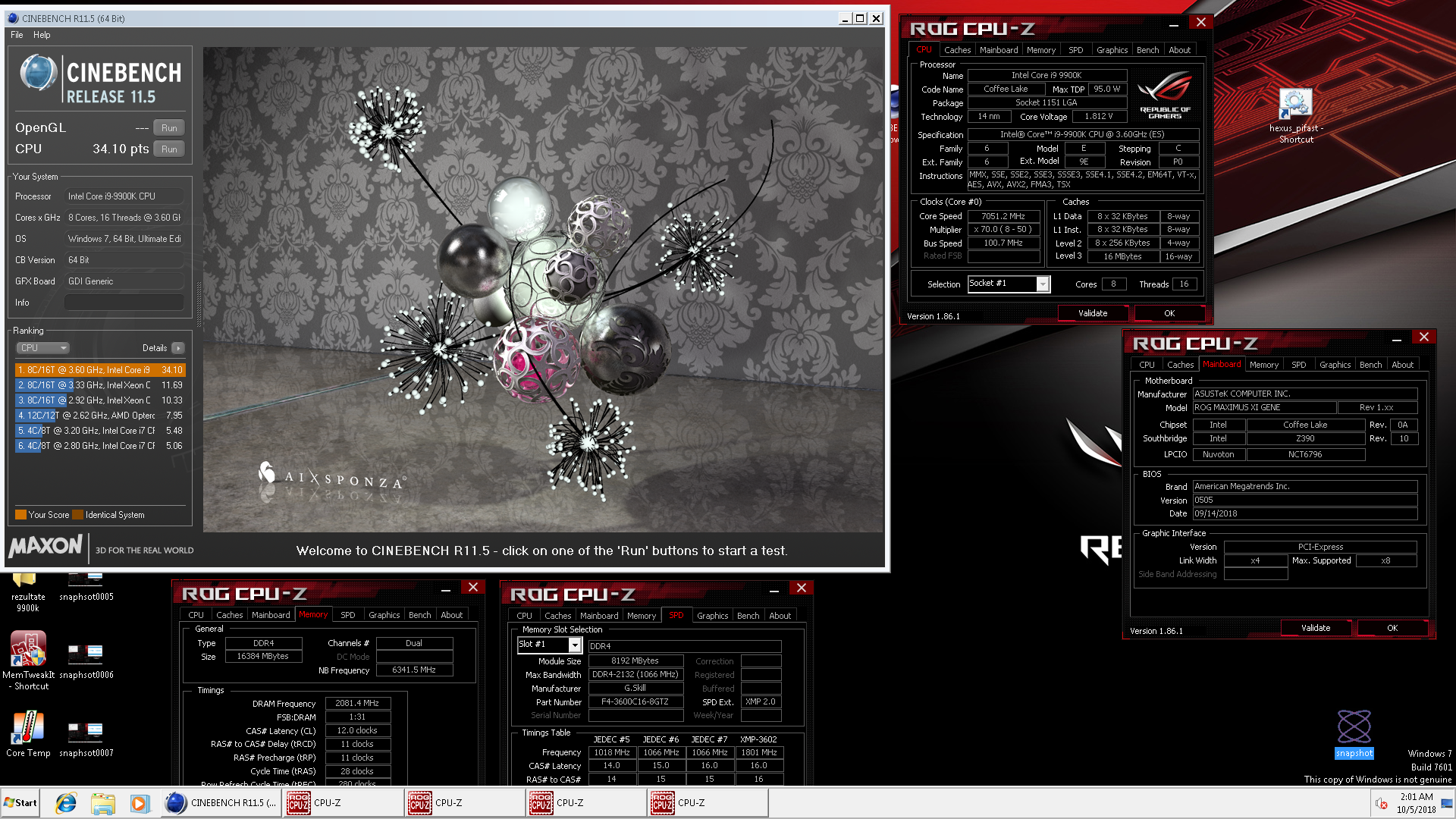Click Part Number F4-3600C16-8GTZ field

pyautogui.click(x=635, y=702)
